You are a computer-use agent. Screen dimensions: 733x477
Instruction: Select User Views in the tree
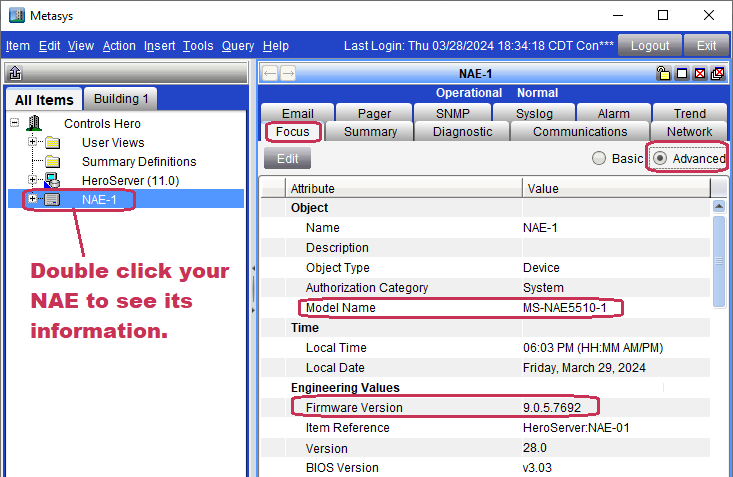113,143
